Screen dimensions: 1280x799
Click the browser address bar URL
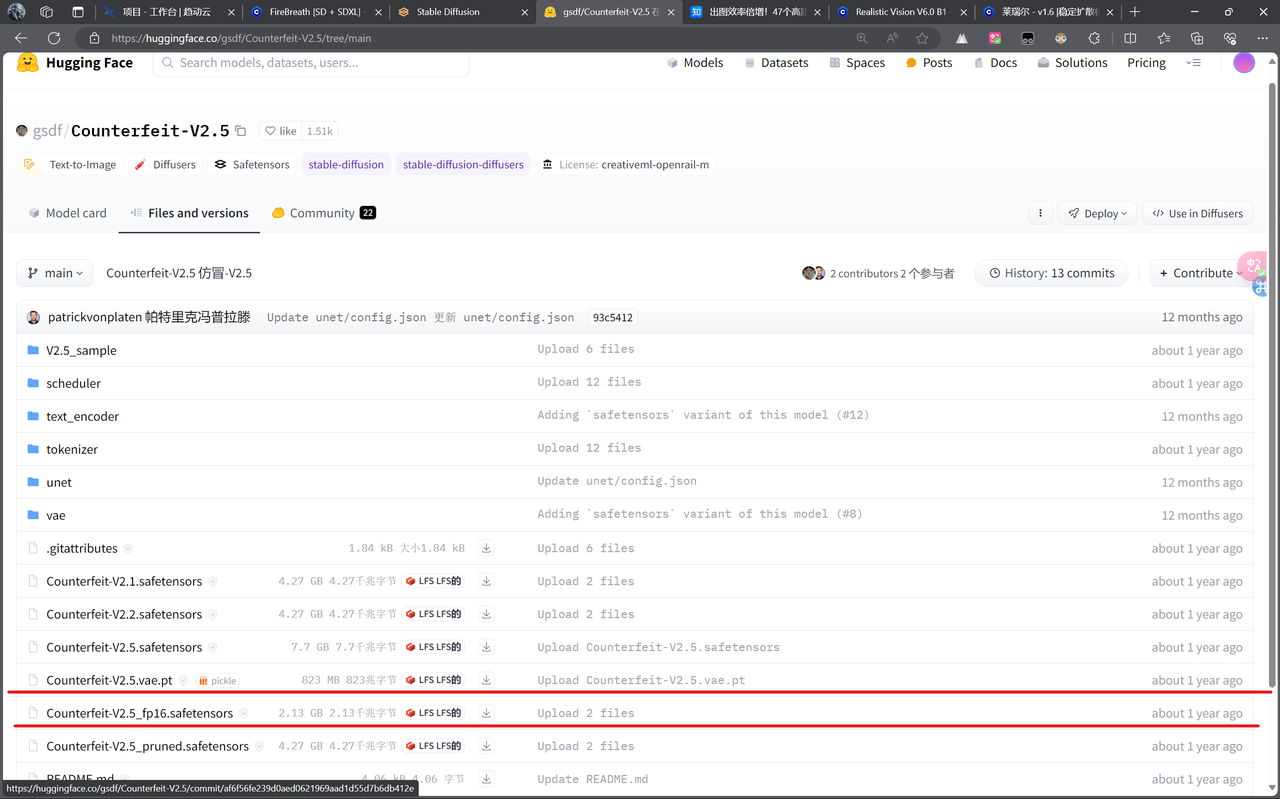(241, 38)
